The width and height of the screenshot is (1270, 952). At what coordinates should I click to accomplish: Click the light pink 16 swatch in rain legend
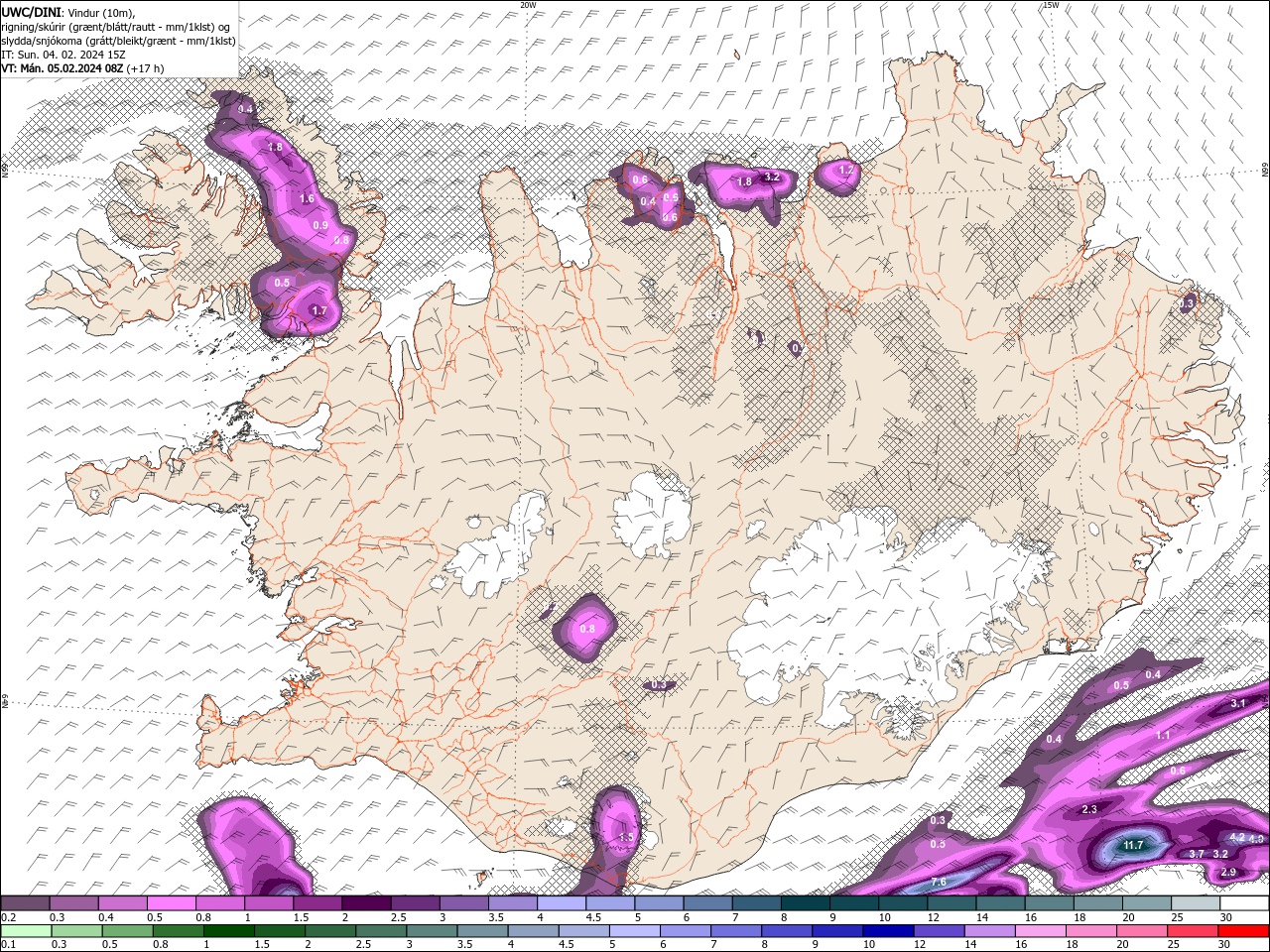1041,930
